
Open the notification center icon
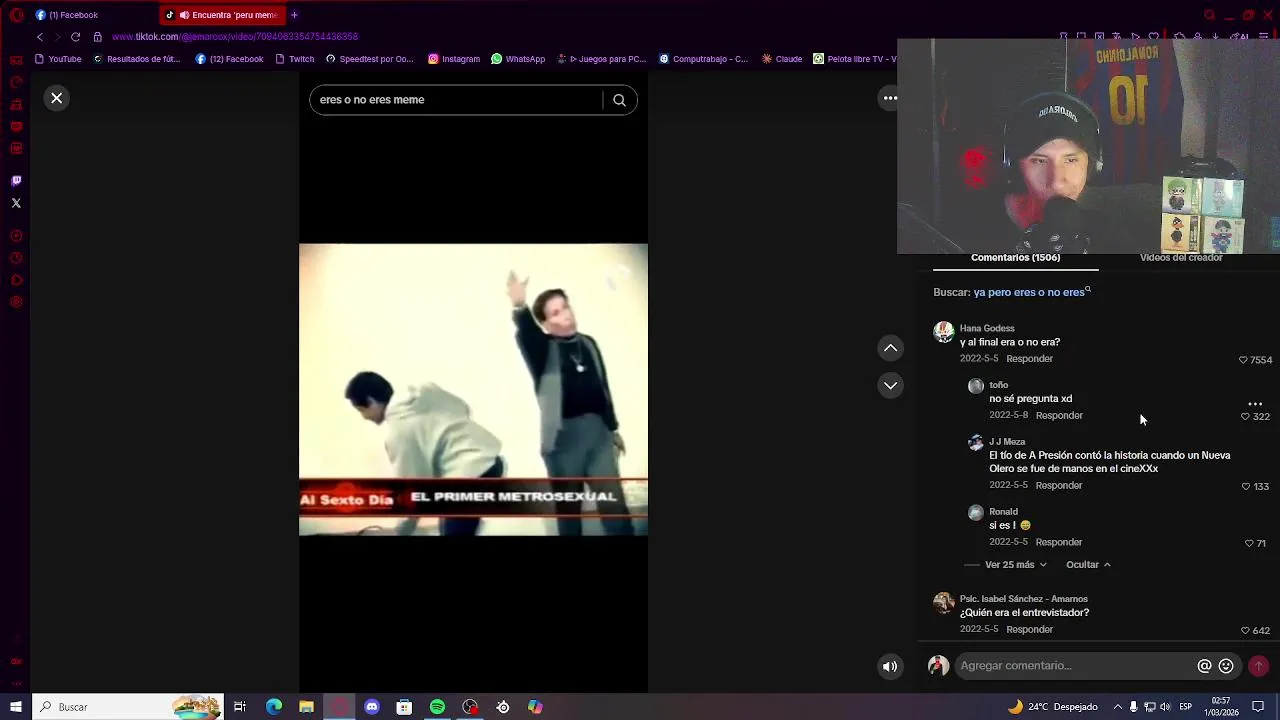(1258, 707)
